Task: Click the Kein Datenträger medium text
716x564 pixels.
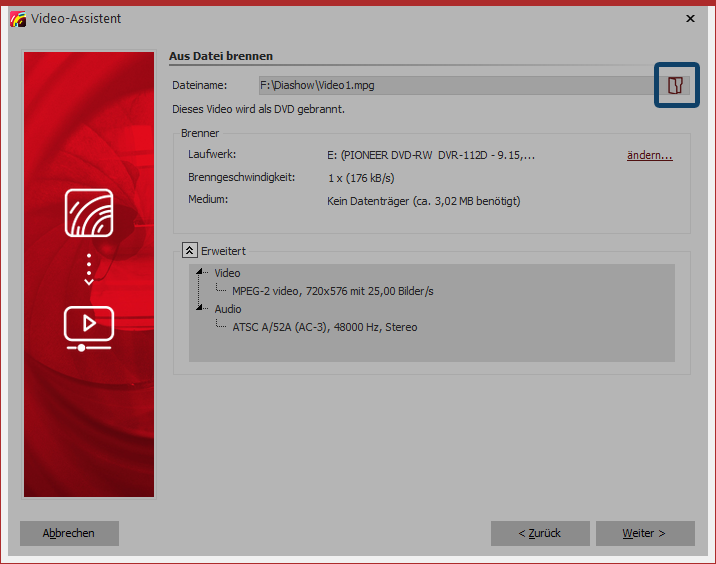Action: tap(423, 201)
